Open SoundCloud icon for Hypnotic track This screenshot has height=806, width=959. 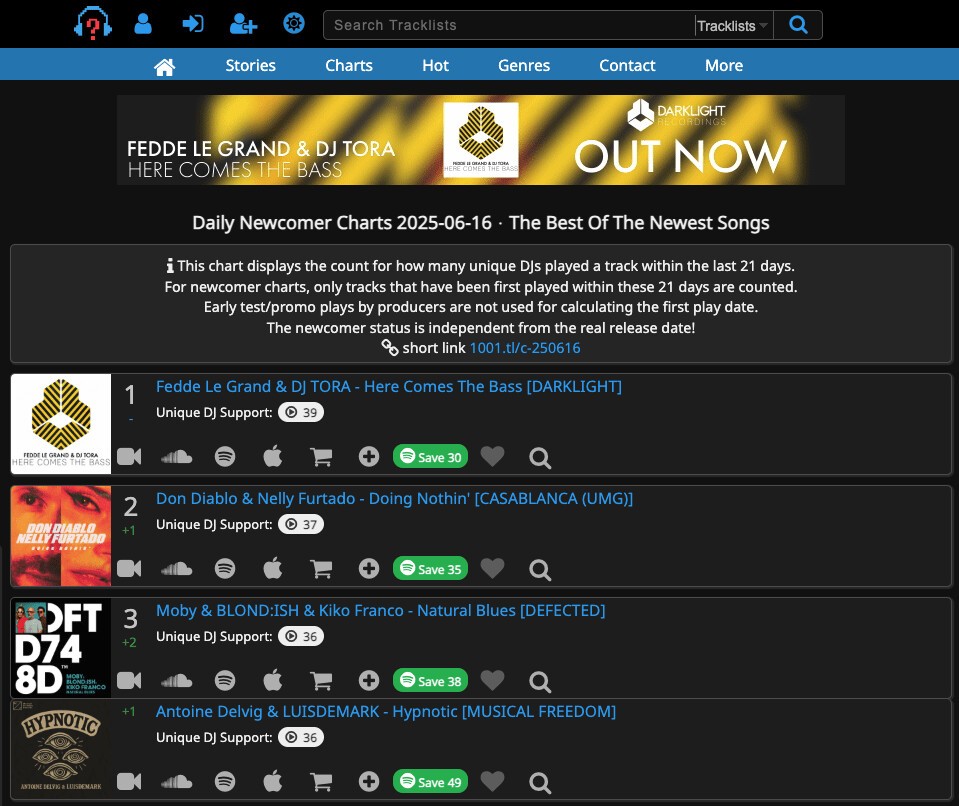click(177, 782)
